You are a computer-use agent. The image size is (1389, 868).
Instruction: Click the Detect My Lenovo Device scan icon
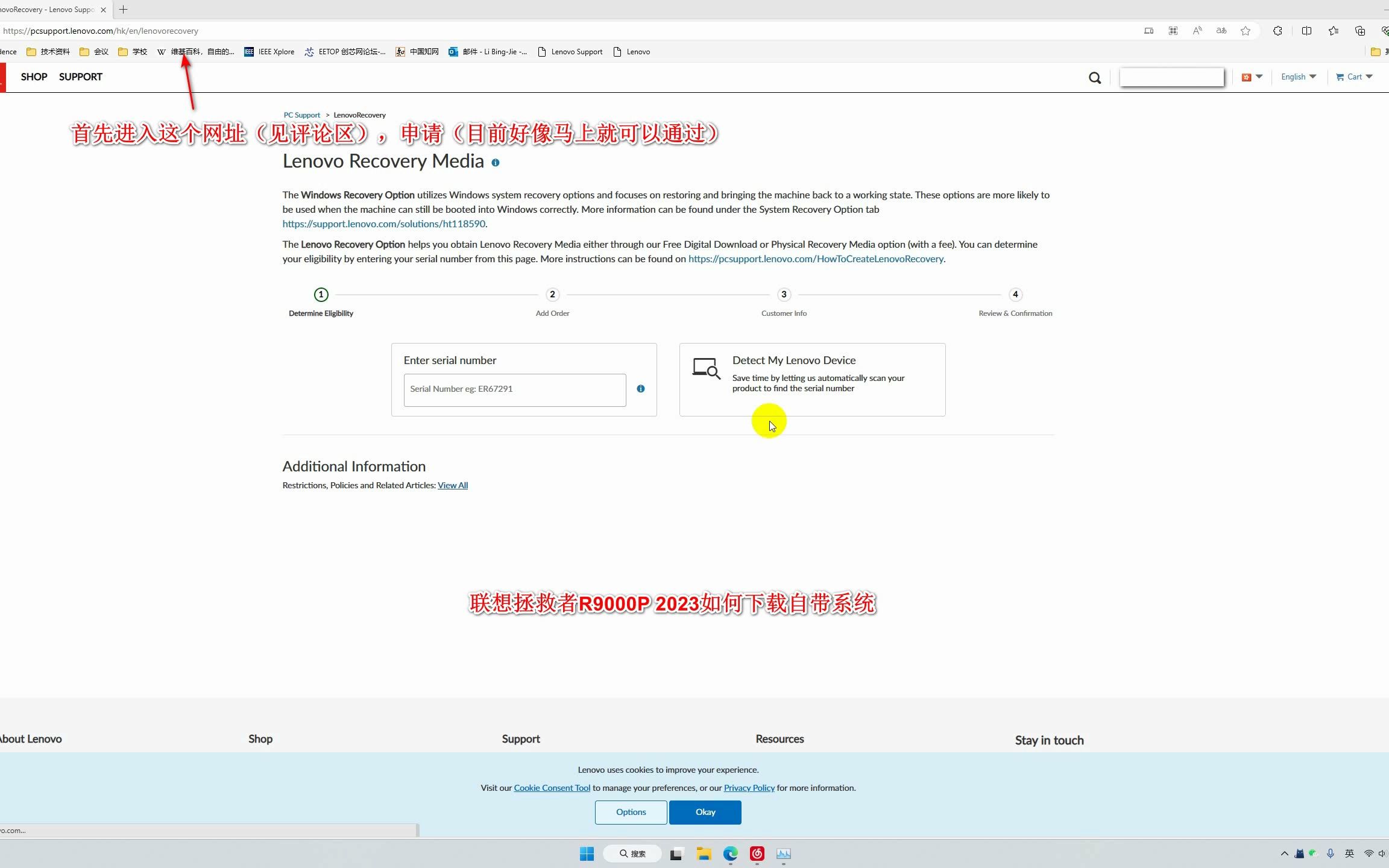(707, 368)
